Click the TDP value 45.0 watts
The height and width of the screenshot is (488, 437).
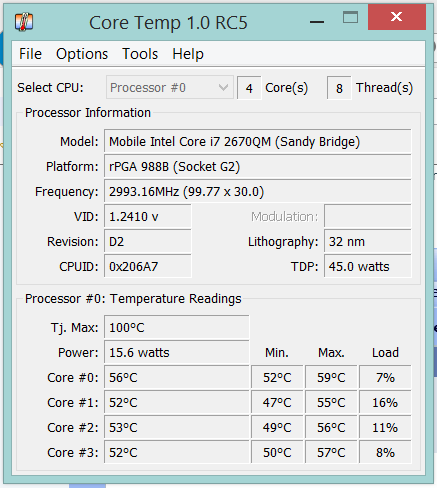pyautogui.click(x=368, y=267)
